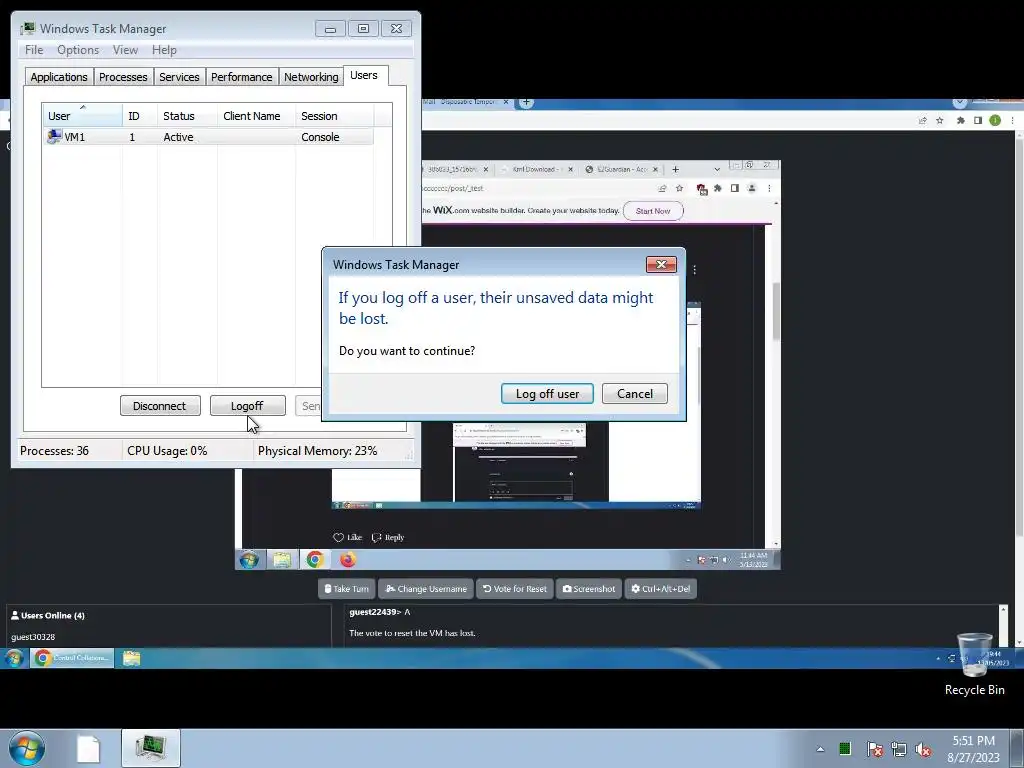Open the outer Chrome three-dot menu

tap(1012, 120)
